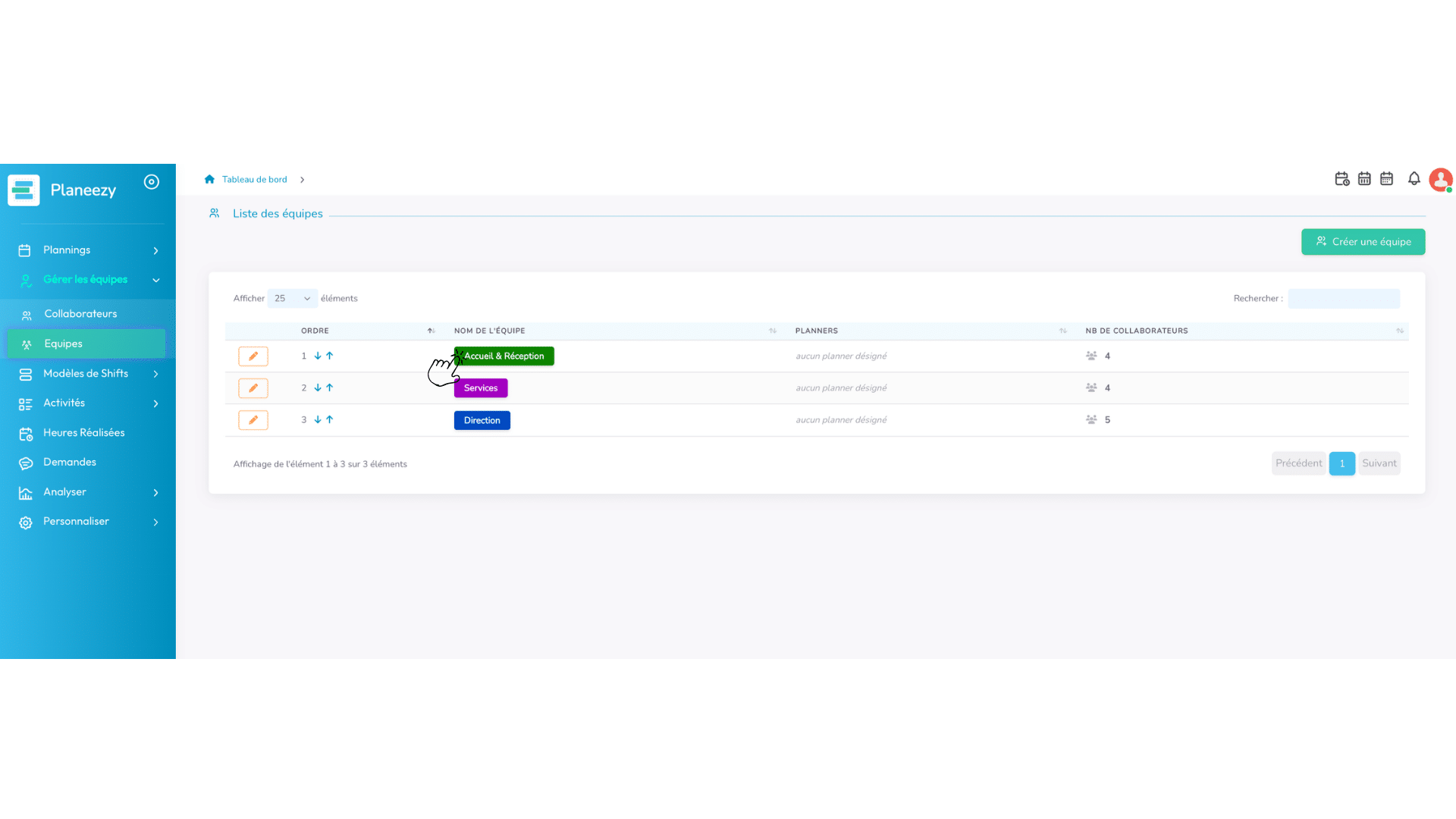
Task: Focus the Rechercher search field
Action: click(x=1344, y=299)
